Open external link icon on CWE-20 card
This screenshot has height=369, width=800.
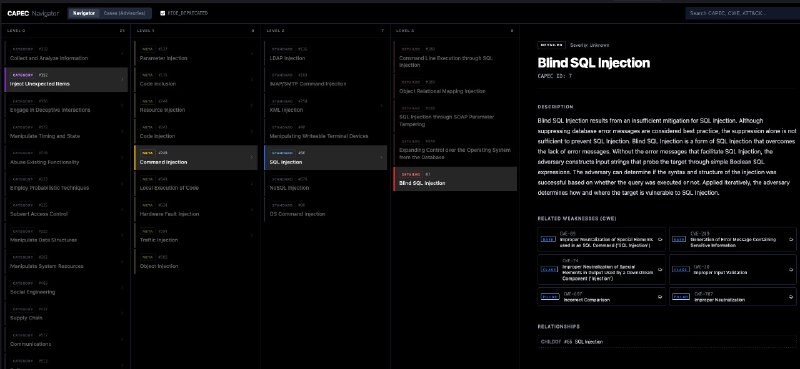(791, 269)
